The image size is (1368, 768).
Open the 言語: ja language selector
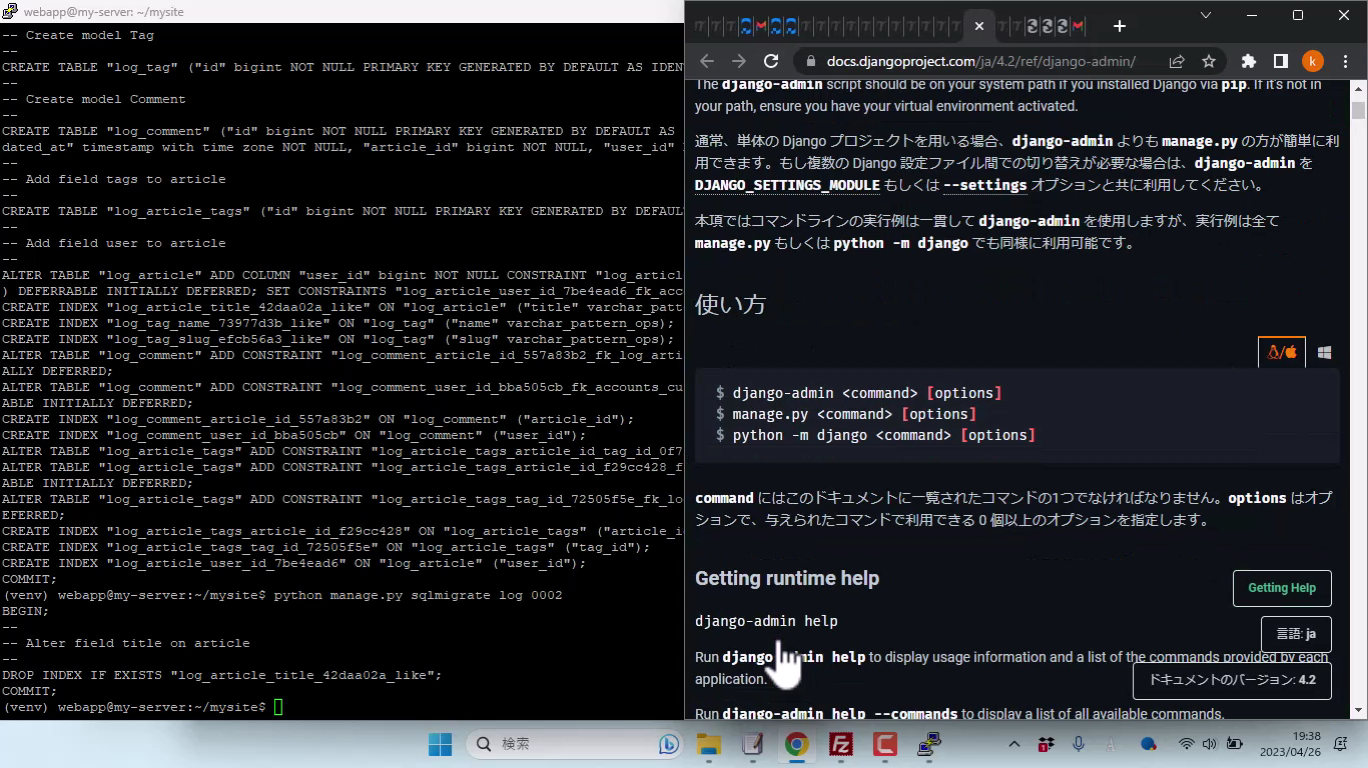(x=1296, y=634)
